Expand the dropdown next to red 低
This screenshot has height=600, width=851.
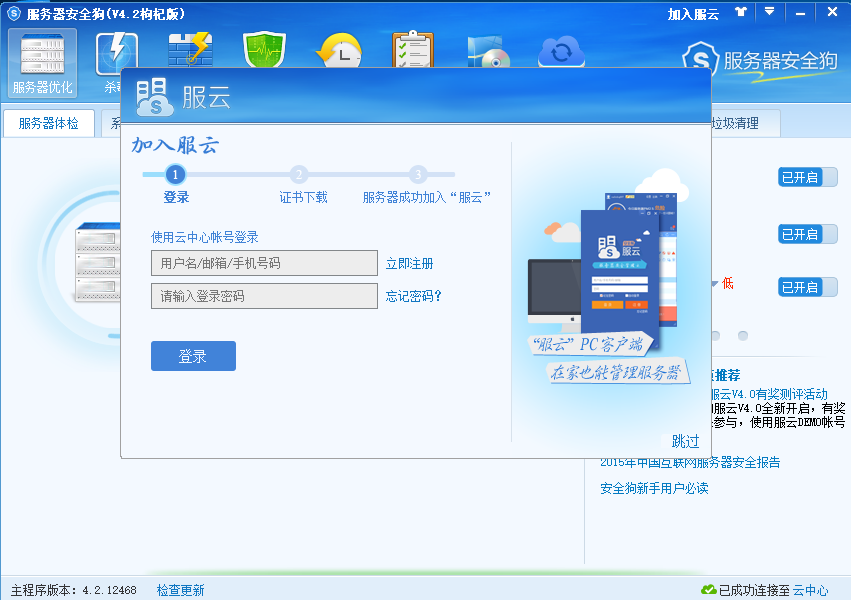click(715, 283)
